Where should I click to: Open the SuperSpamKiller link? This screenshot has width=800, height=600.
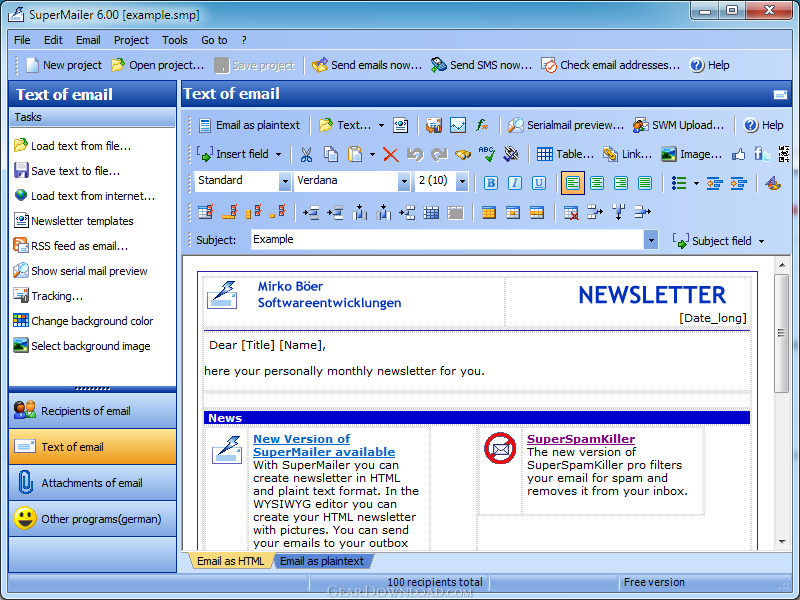pyautogui.click(x=581, y=439)
